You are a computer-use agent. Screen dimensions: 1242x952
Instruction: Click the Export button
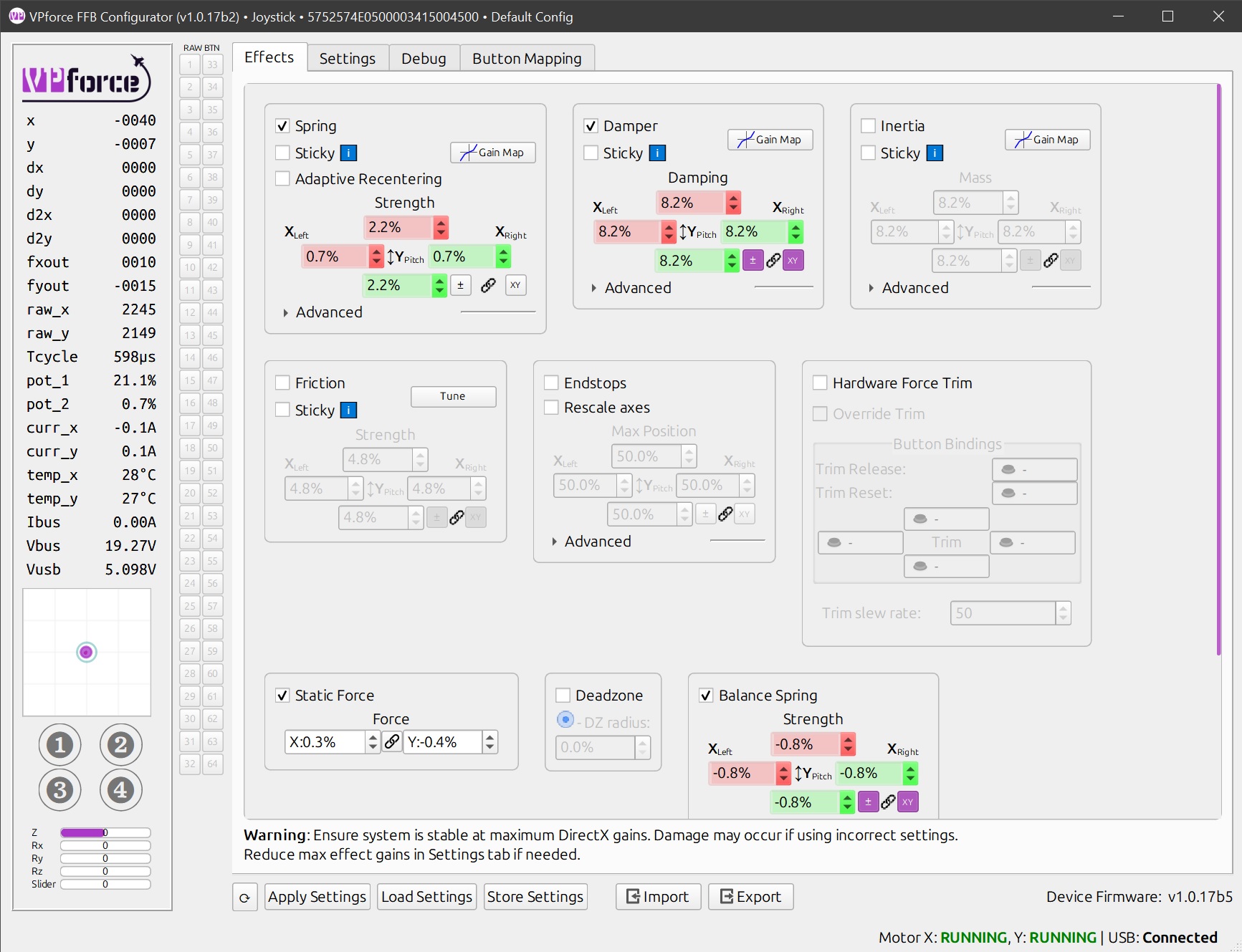click(x=750, y=897)
